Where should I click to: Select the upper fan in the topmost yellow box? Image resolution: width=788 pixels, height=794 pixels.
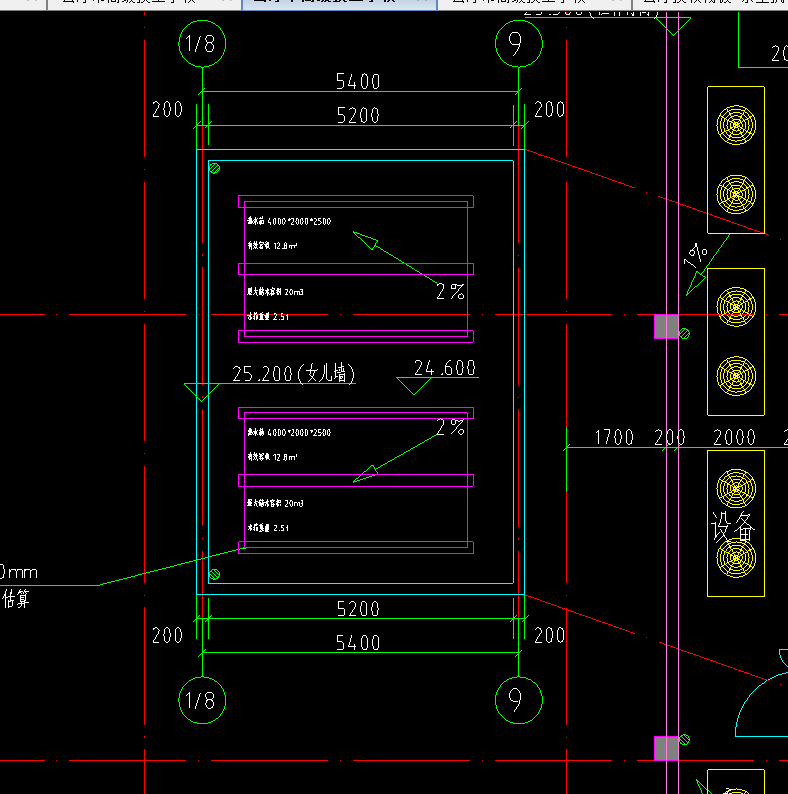736,125
